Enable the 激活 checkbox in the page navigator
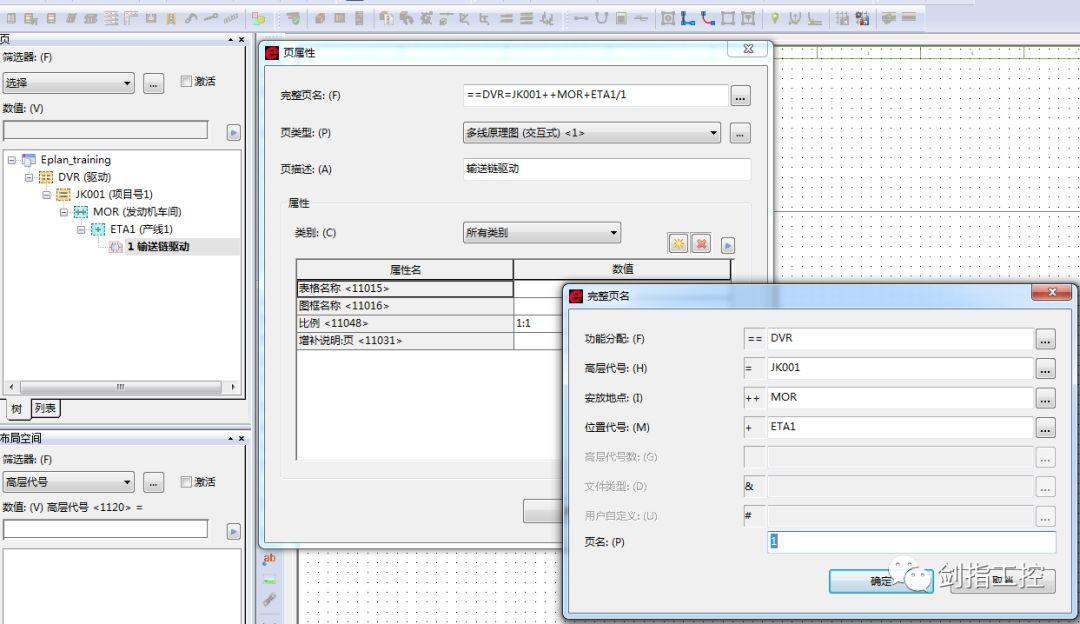Viewport: 1080px width, 624px height. (x=186, y=81)
